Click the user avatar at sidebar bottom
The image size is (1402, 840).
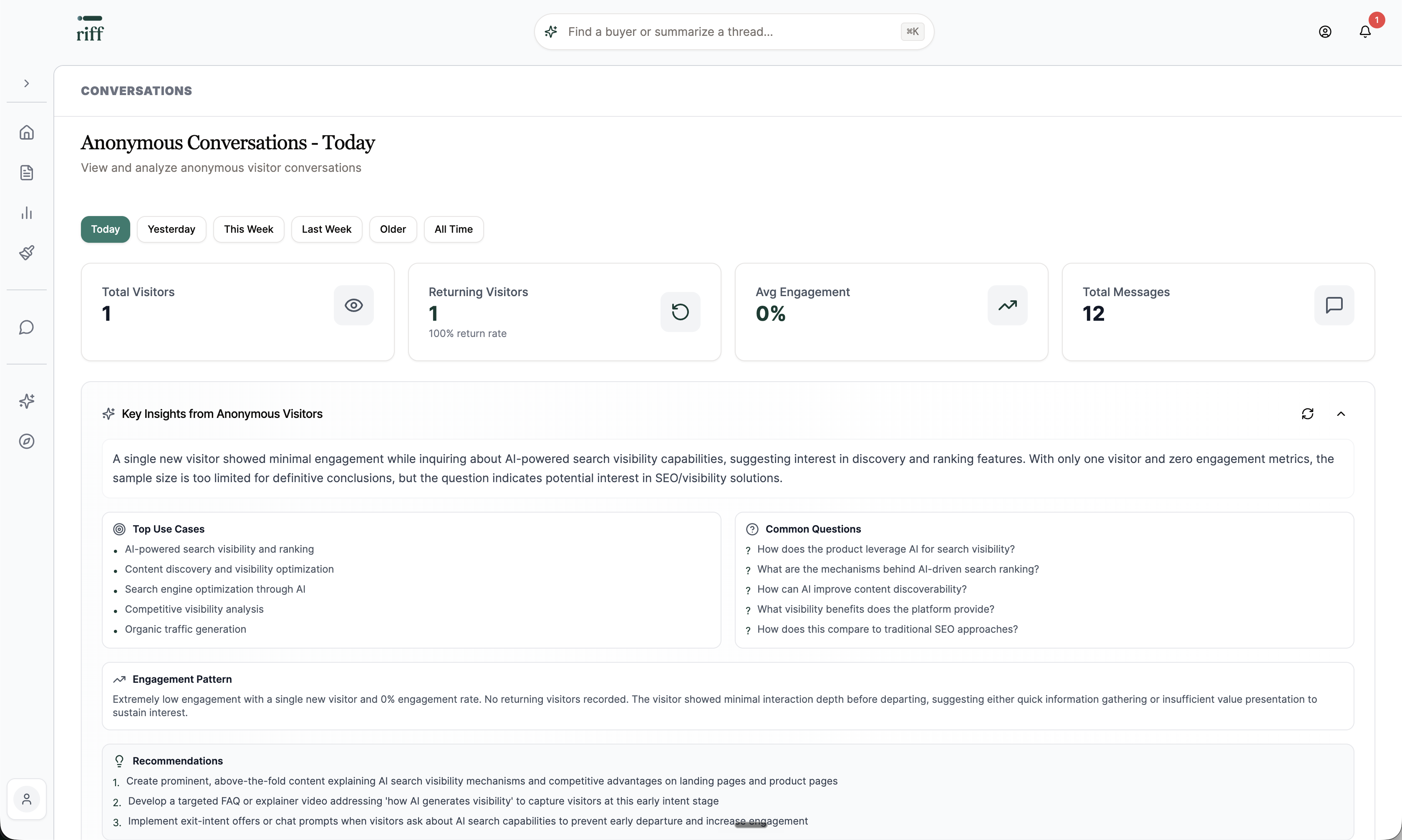[27, 799]
